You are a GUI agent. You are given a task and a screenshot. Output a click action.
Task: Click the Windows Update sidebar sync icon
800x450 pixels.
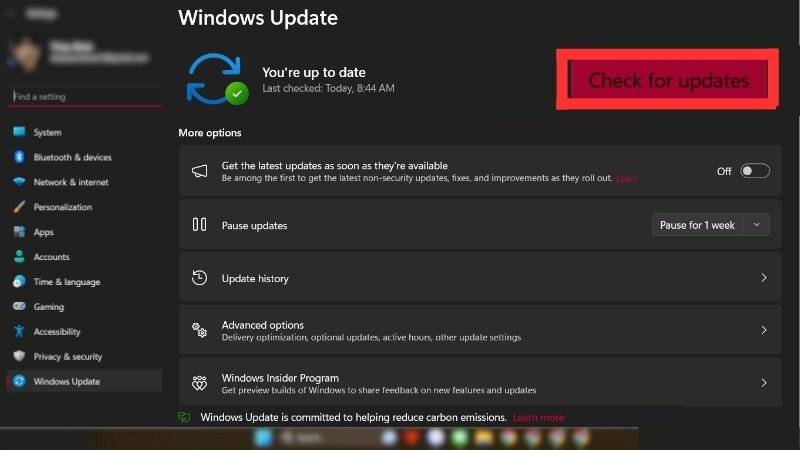[x=19, y=381]
